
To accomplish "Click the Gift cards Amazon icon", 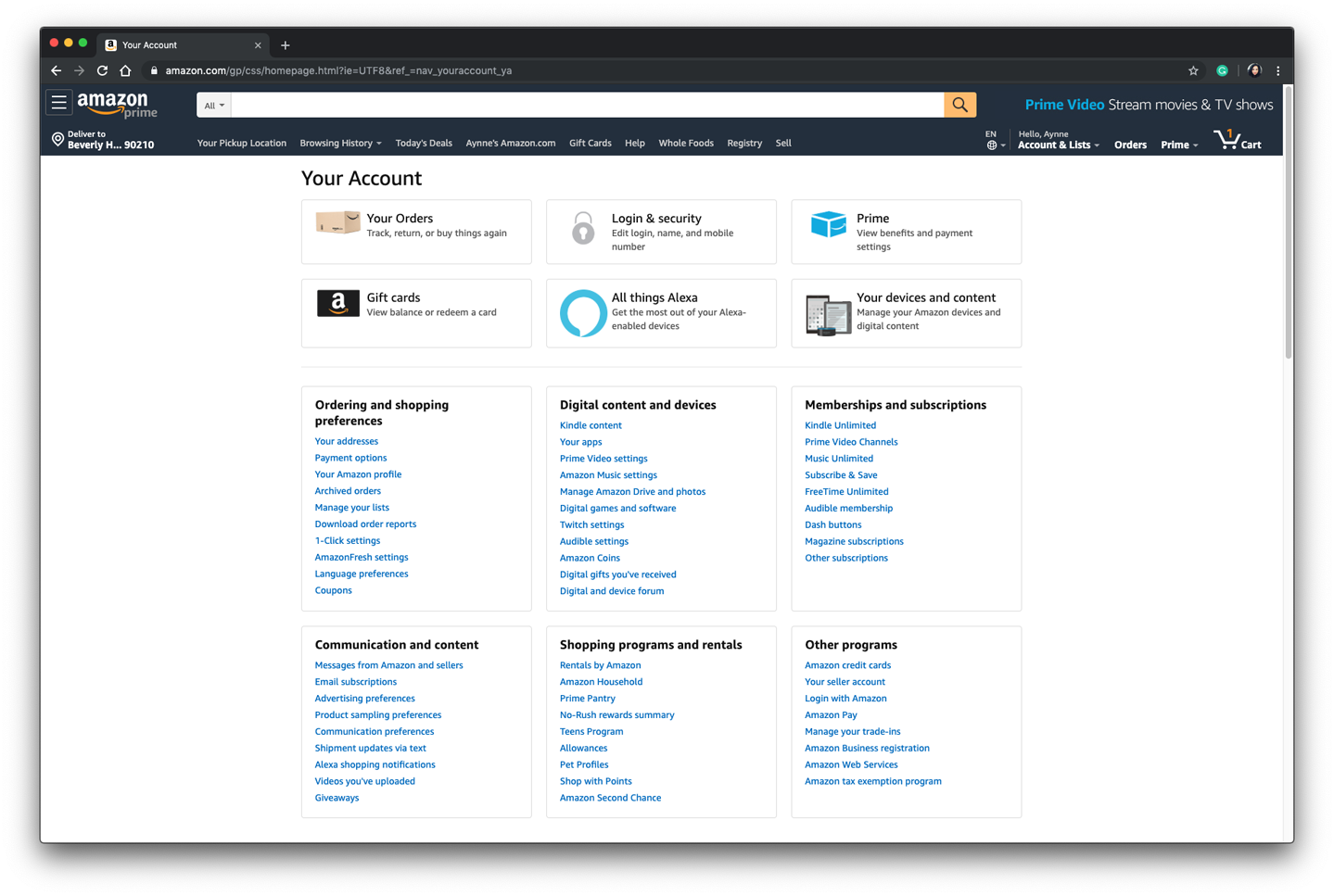I will (337, 303).
